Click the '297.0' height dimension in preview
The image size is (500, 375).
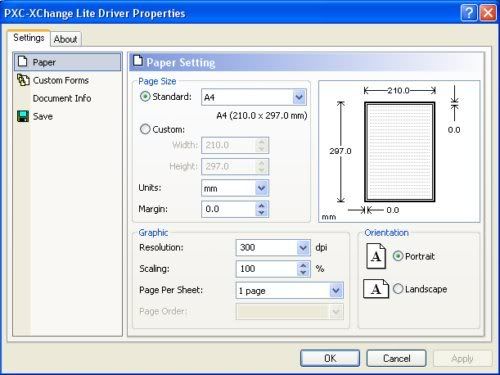point(340,151)
